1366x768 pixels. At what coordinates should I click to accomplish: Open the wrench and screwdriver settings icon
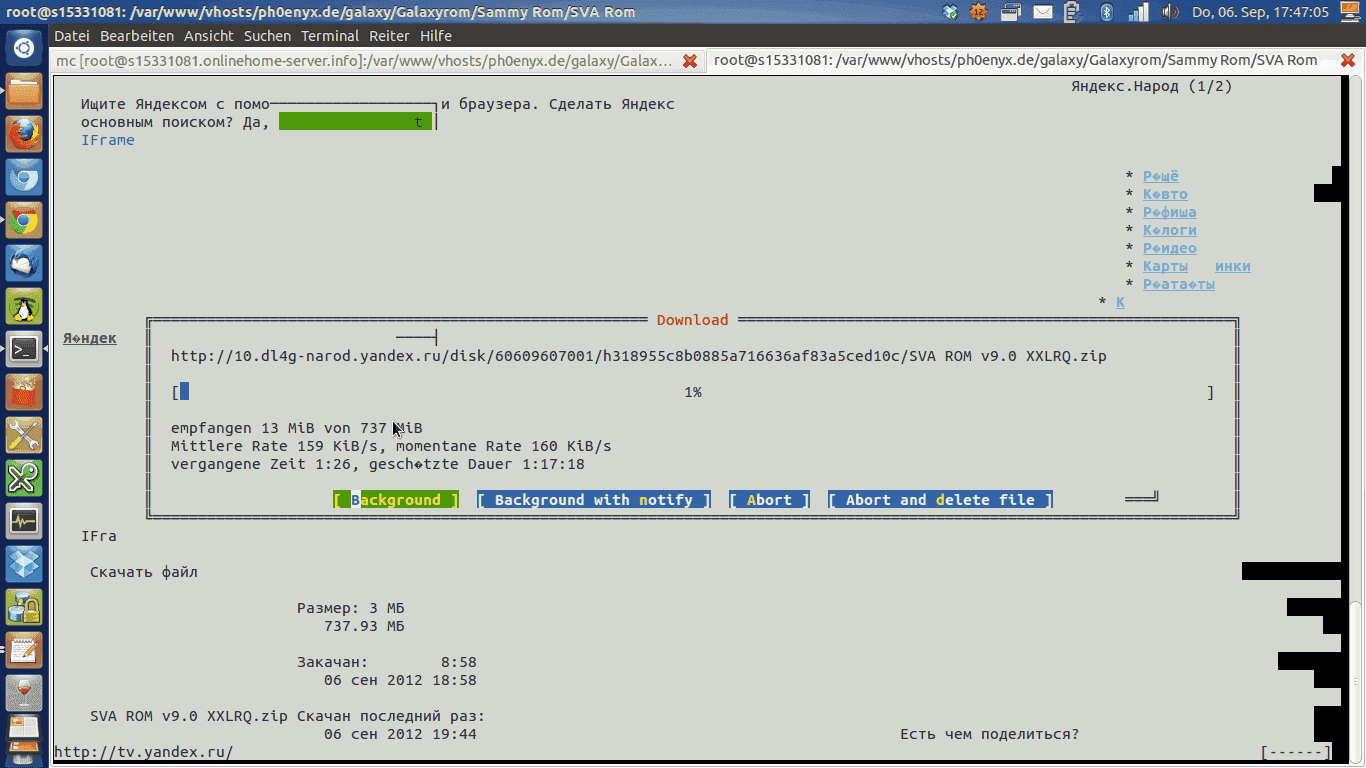(24, 435)
